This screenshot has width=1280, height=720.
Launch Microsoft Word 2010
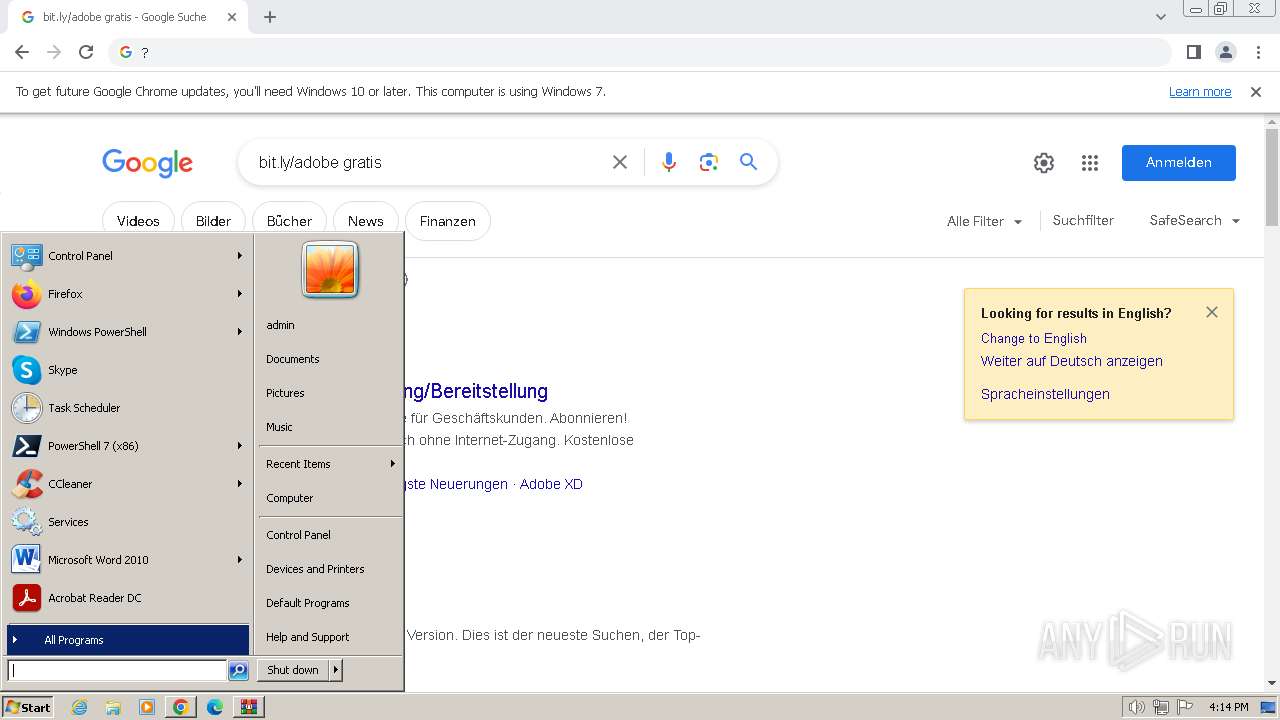[127, 560]
